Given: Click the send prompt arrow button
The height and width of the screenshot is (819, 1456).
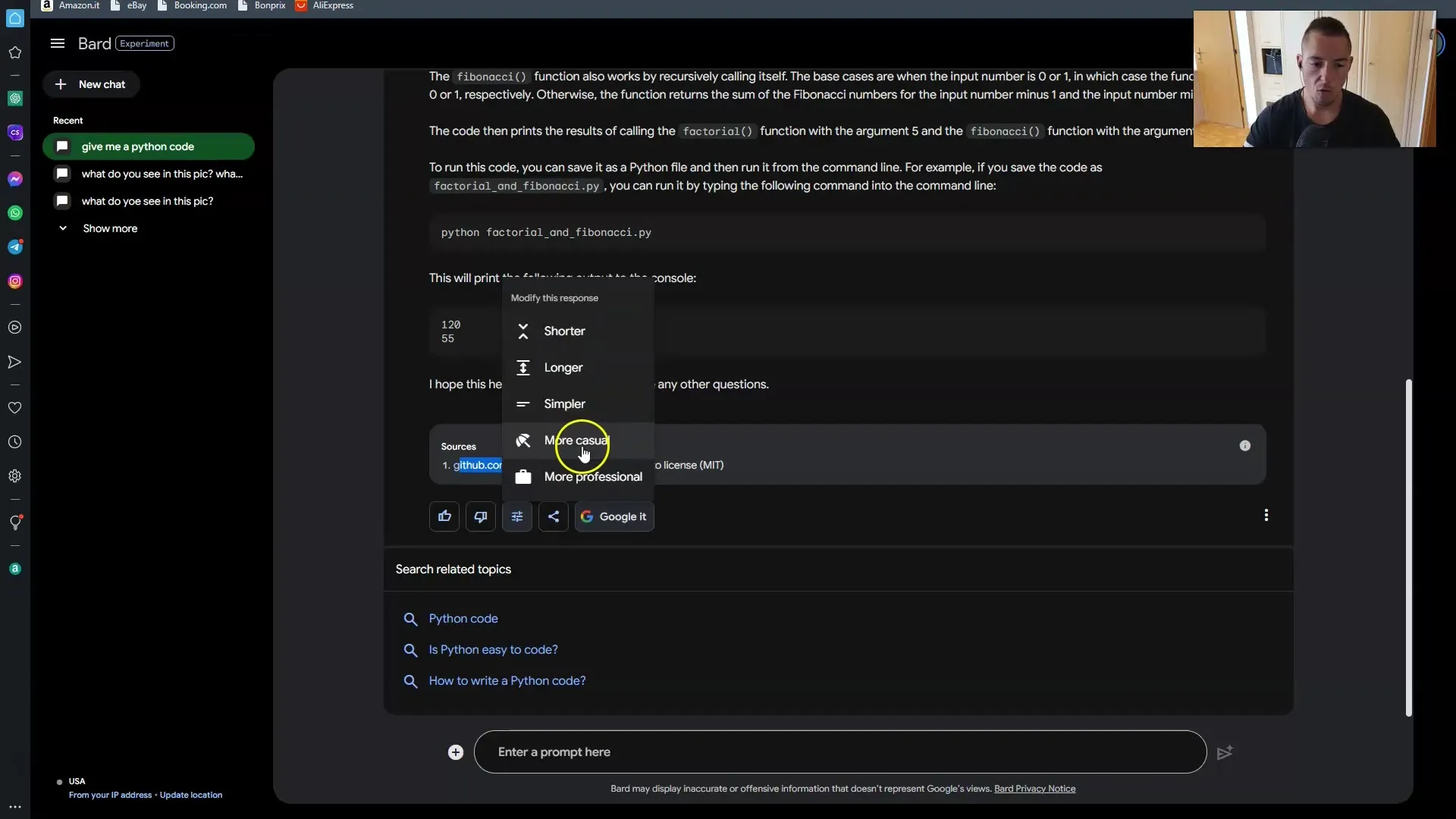Looking at the screenshot, I should click(x=1225, y=752).
